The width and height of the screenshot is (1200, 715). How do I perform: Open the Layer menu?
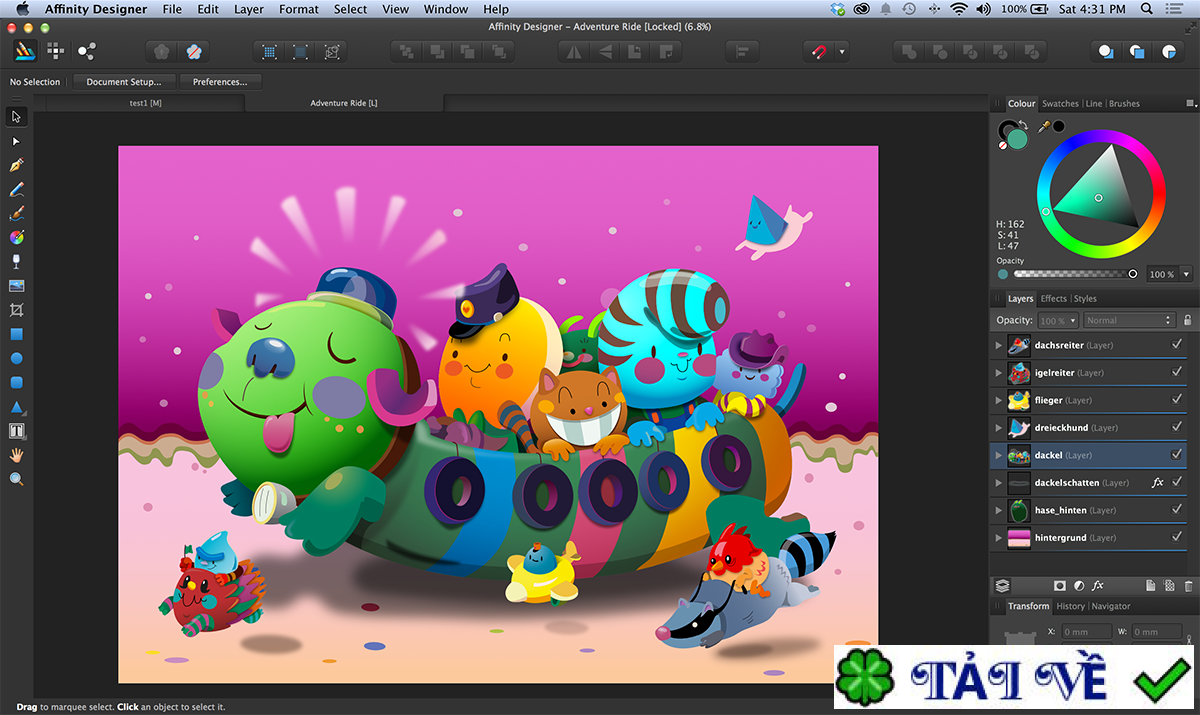[x=248, y=9]
